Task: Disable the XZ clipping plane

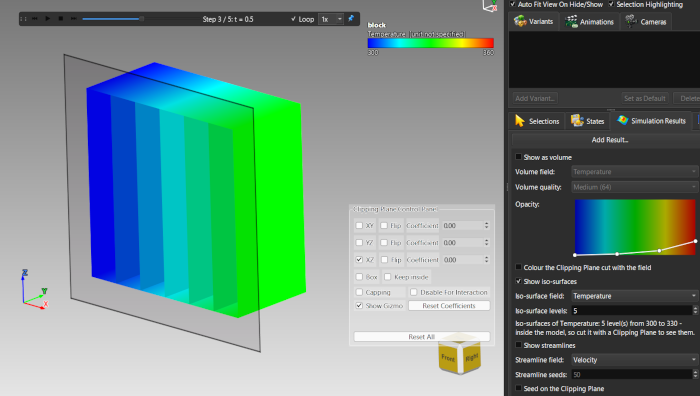Action: tap(359, 259)
